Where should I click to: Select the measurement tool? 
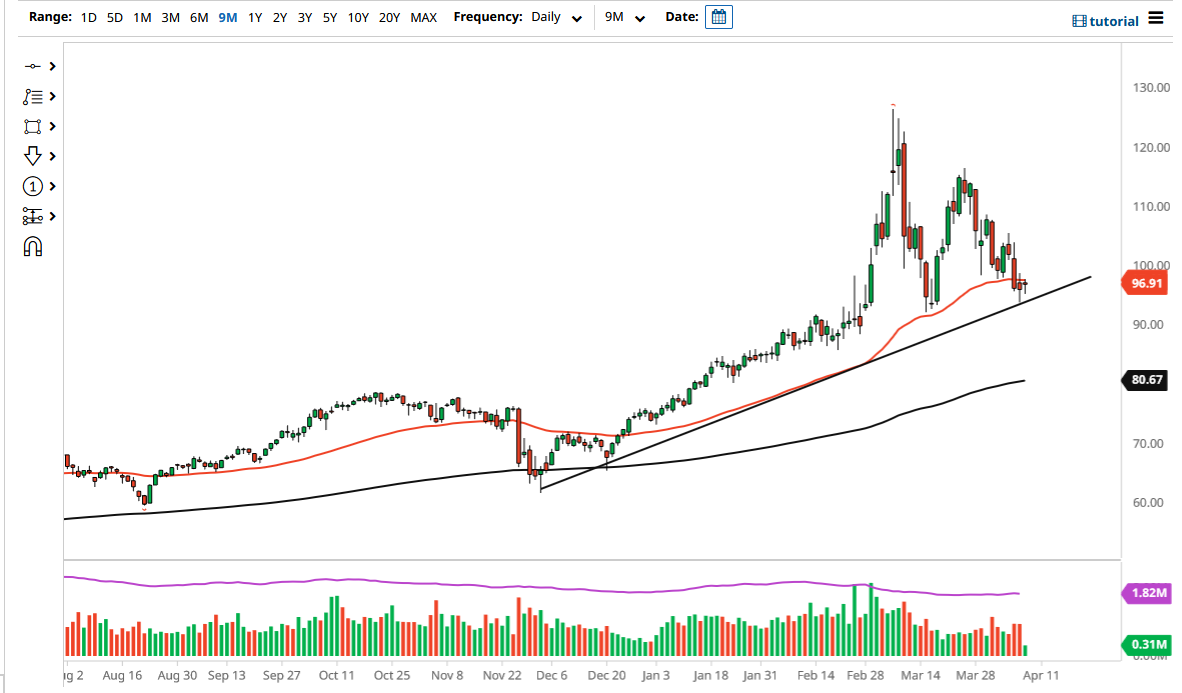32,216
